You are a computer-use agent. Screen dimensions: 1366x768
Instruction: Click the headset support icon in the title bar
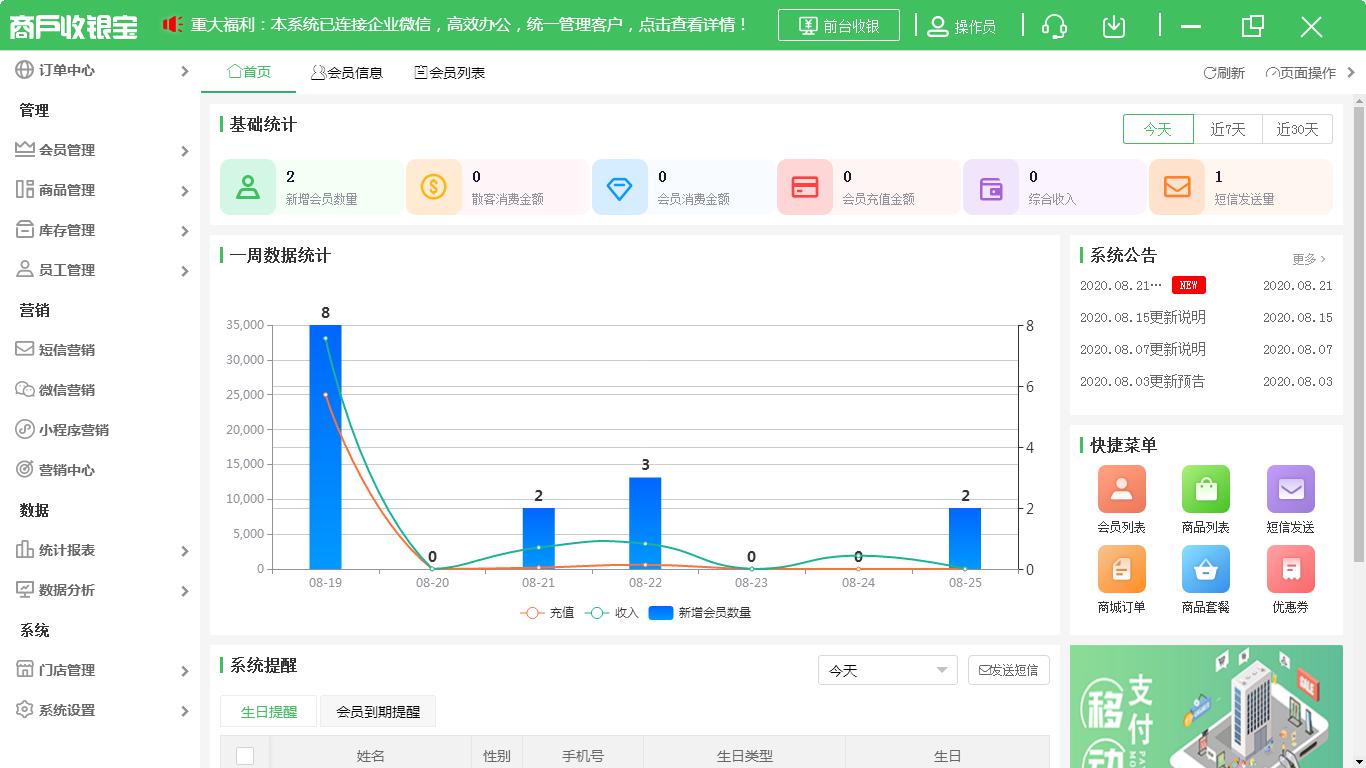(x=1054, y=26)
